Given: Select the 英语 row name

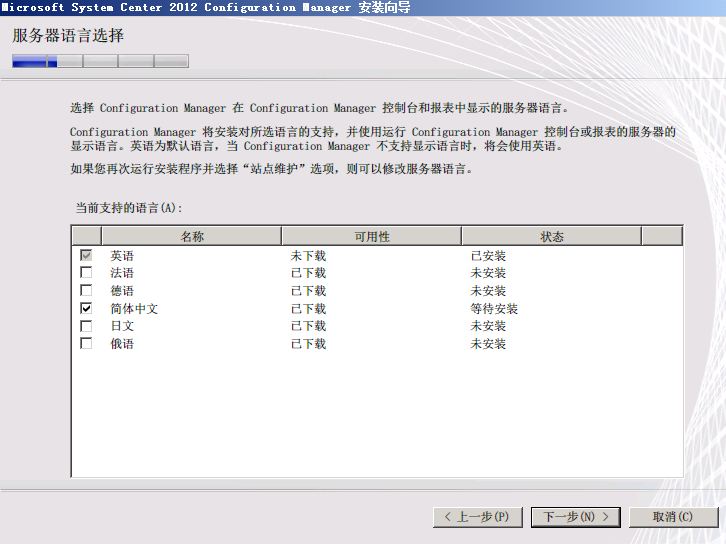Looking at the screenshot, I should click(122, 256).
